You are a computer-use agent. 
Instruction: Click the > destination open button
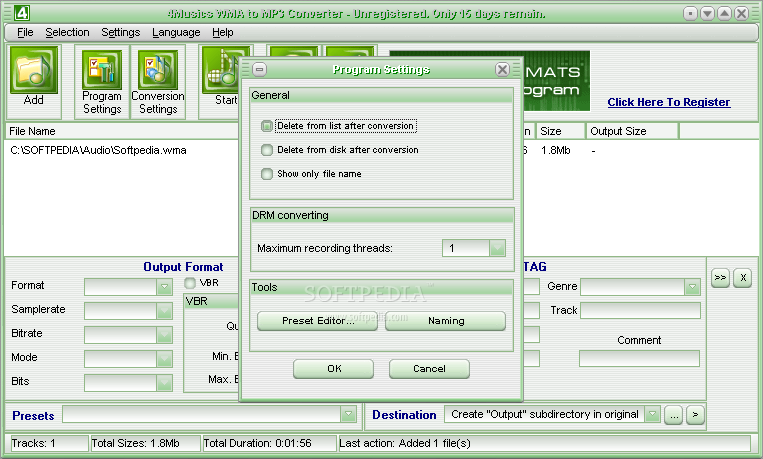tap(695, 415)
